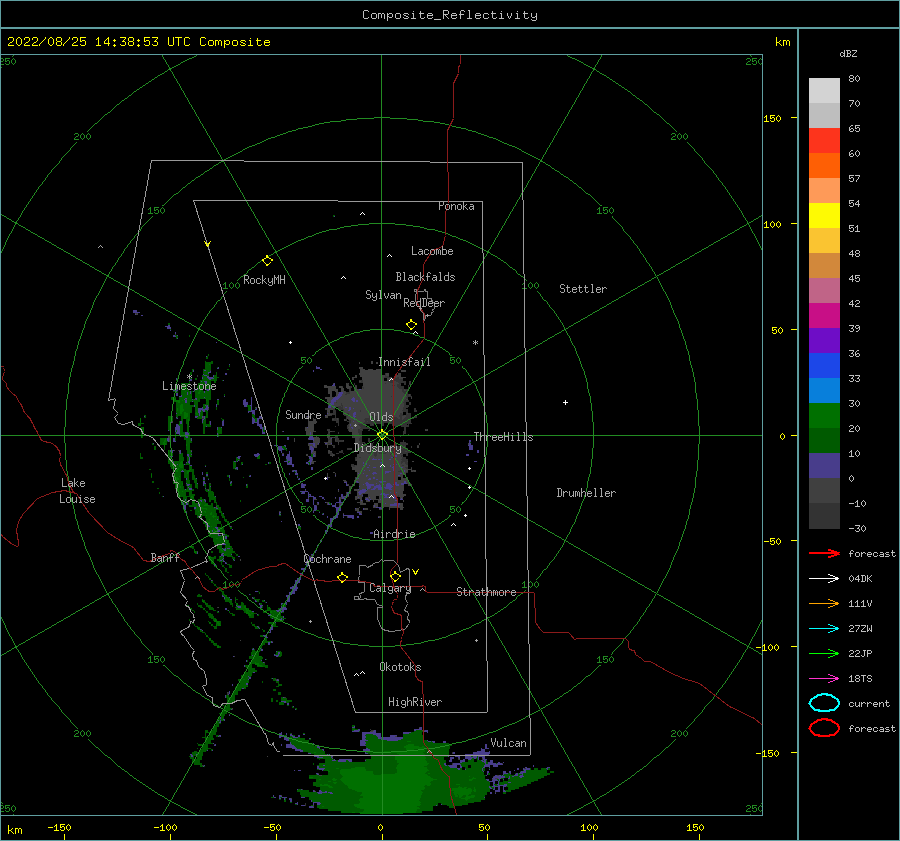Click the green 22JP arrow icon
The image size is (900, 841).
824,653
